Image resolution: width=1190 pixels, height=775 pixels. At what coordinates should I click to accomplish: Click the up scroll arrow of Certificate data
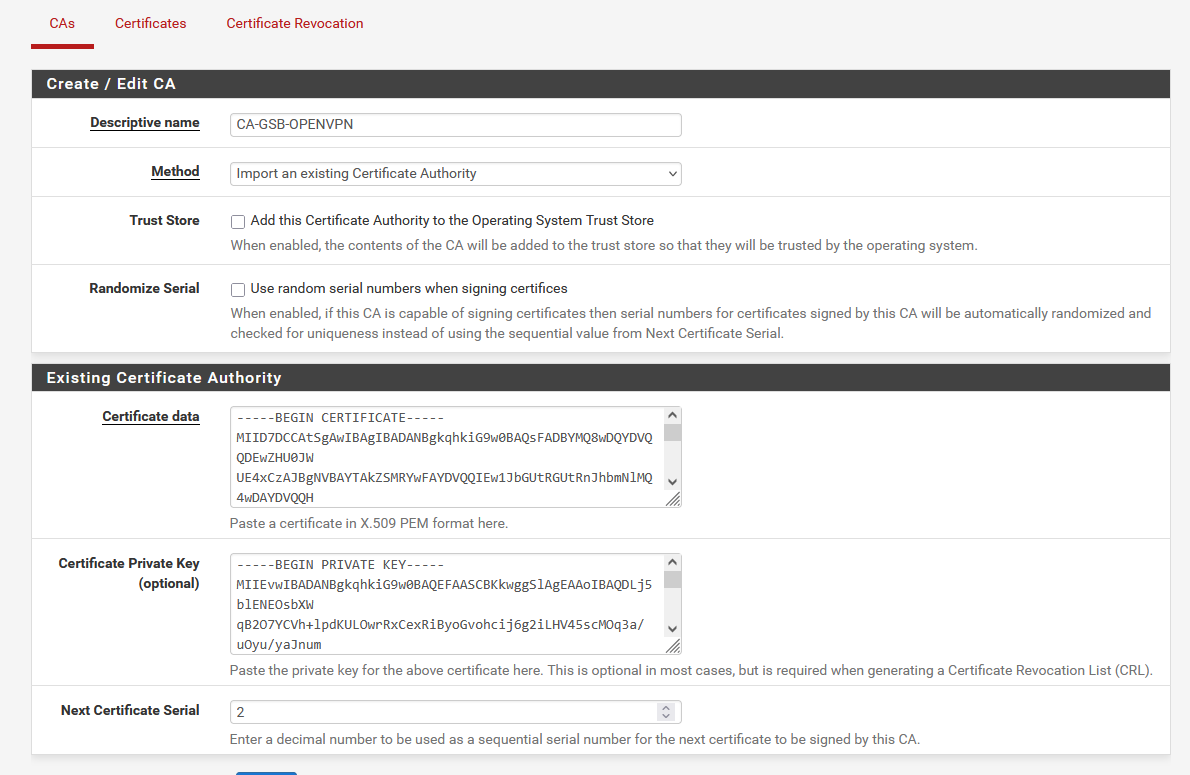click(x=672, y=413)
